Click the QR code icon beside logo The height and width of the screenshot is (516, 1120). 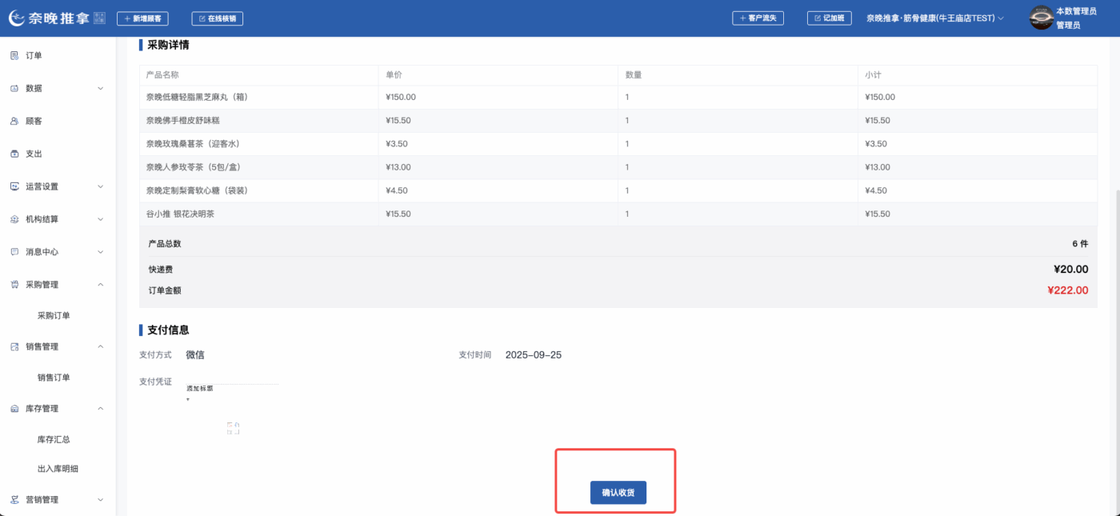point(99,18)
